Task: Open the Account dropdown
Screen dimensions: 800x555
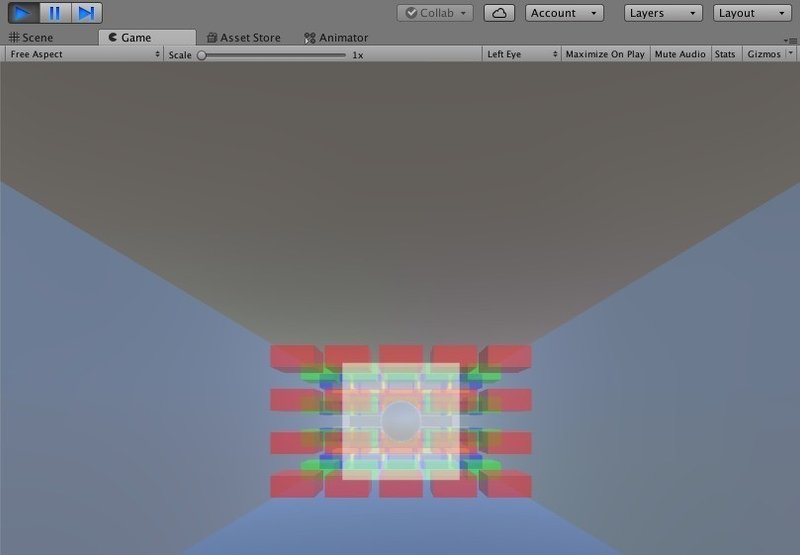Action: pos(564,13)
